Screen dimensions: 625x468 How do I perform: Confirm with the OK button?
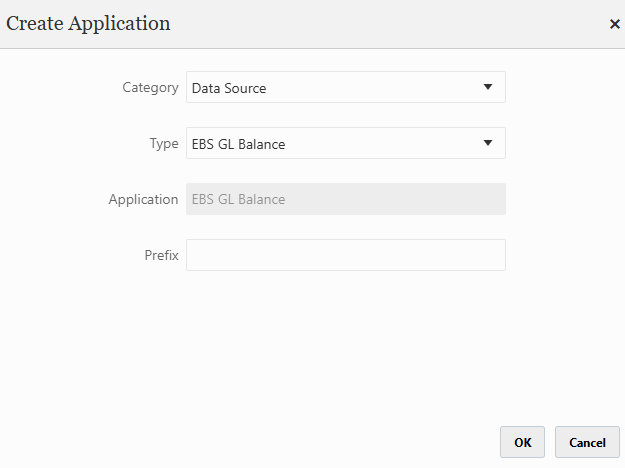tap(522, 442)
